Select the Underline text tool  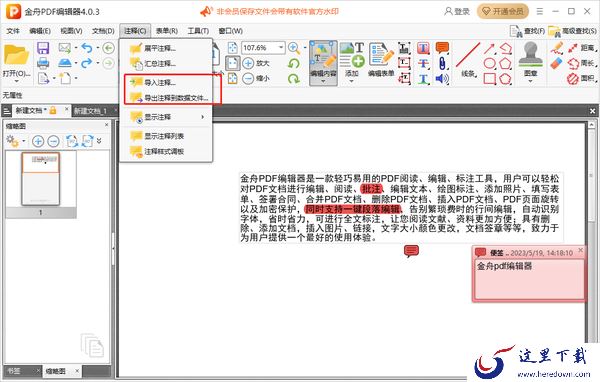coord(423,79)
